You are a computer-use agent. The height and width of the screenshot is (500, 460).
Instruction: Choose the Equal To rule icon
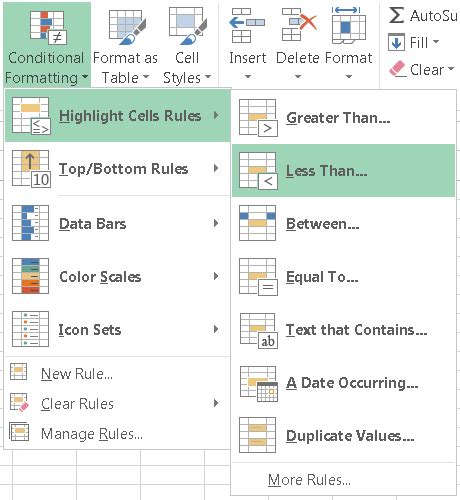tap(258, 277)
